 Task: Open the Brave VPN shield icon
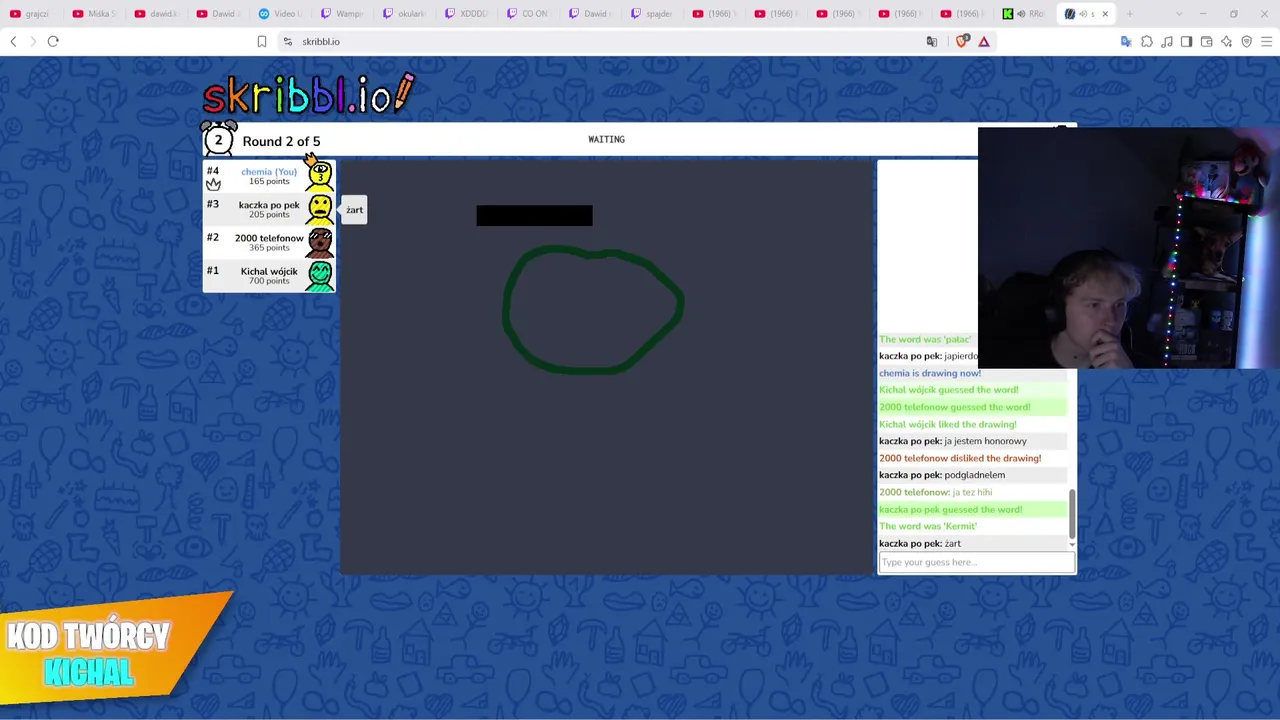click(x=1247, y=41)
